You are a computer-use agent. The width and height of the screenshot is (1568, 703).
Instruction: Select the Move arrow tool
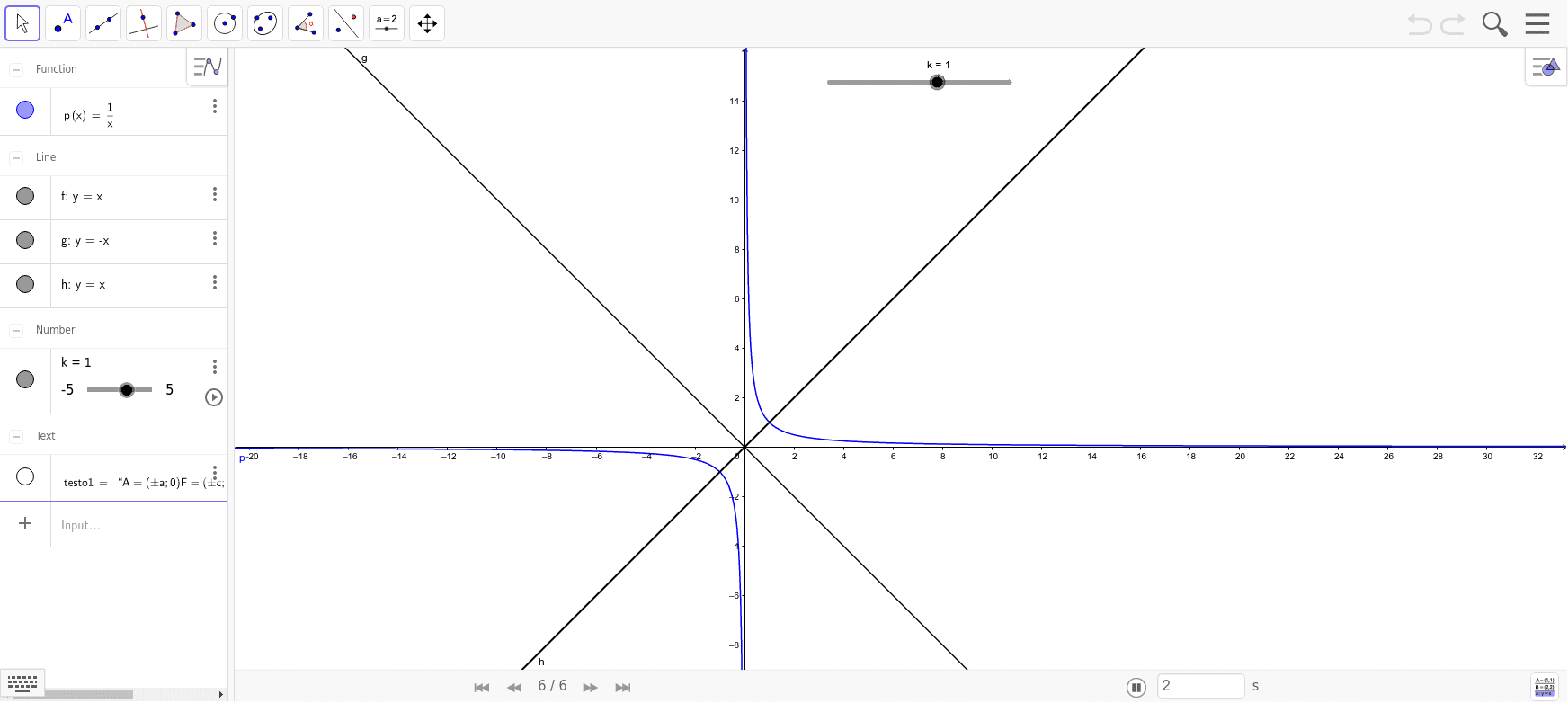click(22, 23)
